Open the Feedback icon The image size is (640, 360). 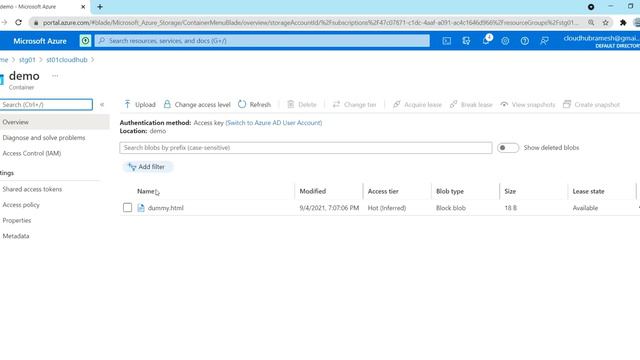point(544,41)
